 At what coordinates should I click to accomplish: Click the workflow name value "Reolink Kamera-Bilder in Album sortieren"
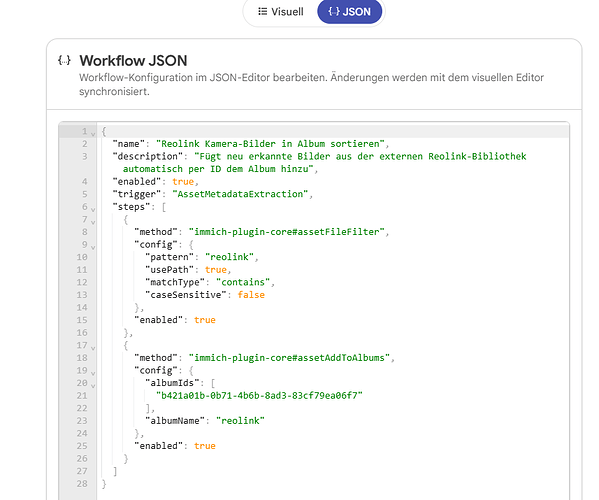(270, 144)
